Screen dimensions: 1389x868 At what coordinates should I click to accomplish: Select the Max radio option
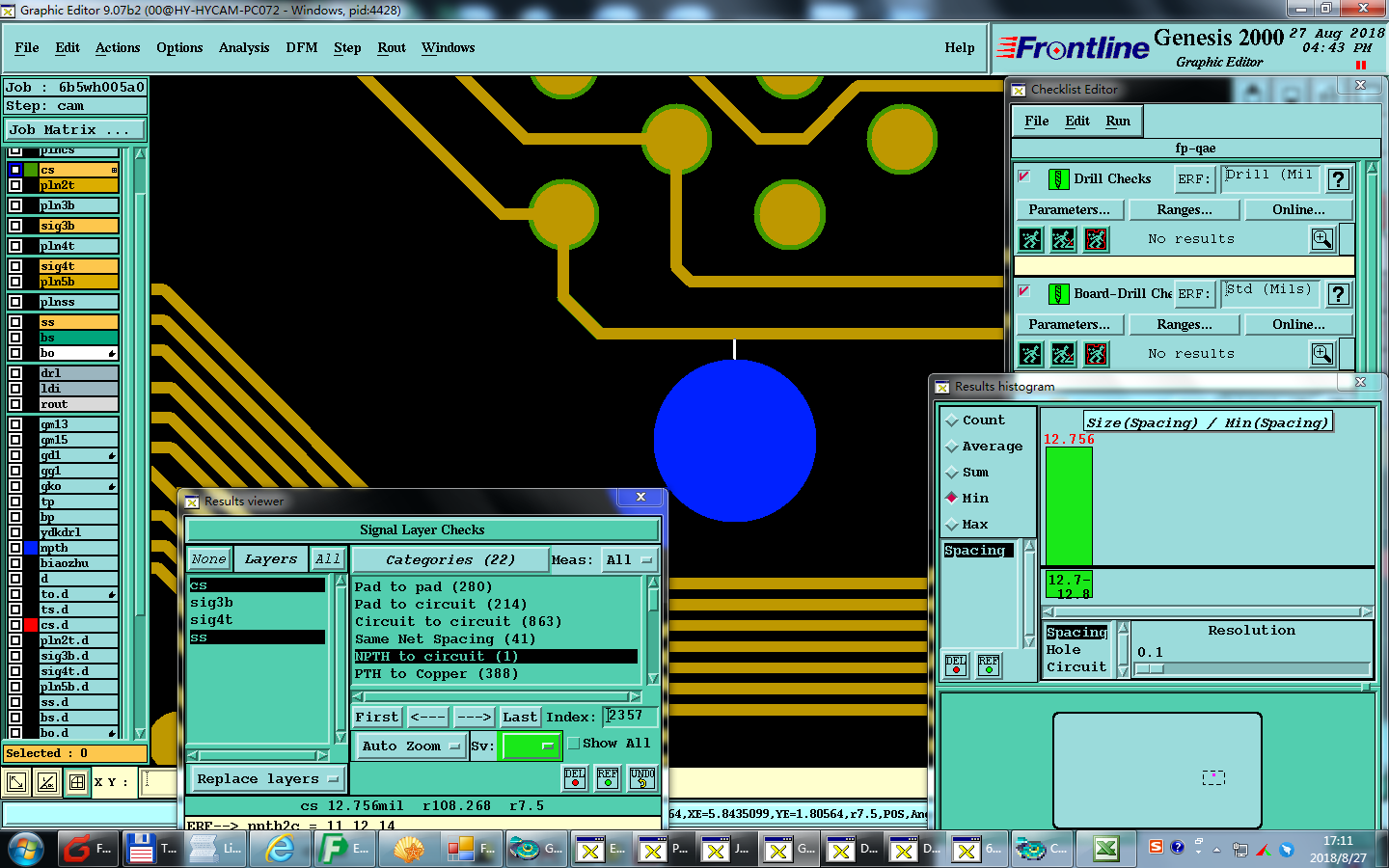coord(952,525)
